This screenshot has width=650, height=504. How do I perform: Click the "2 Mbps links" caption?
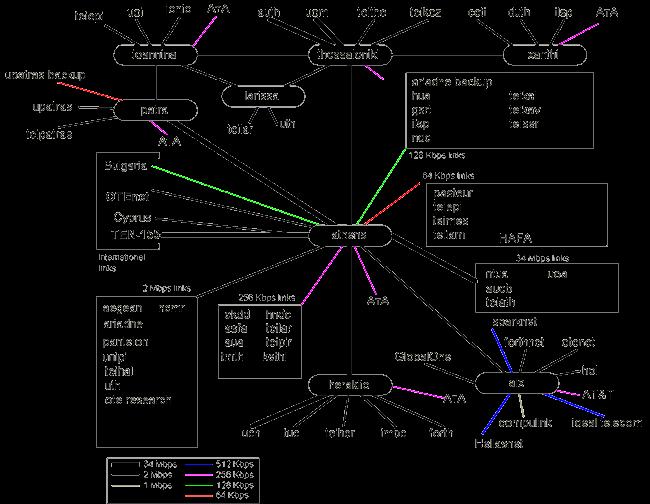167,288
